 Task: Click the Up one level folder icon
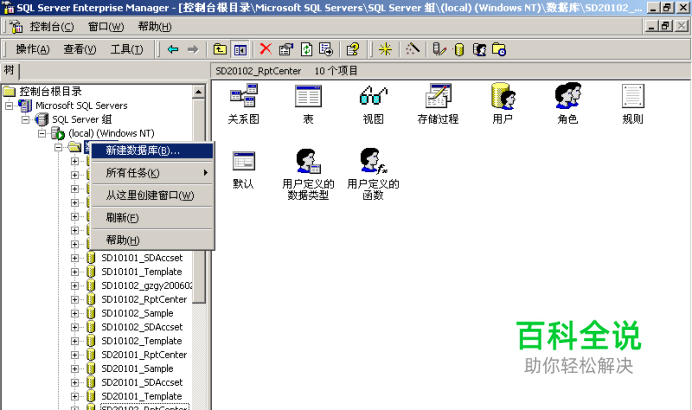click(x=220, y=49)
